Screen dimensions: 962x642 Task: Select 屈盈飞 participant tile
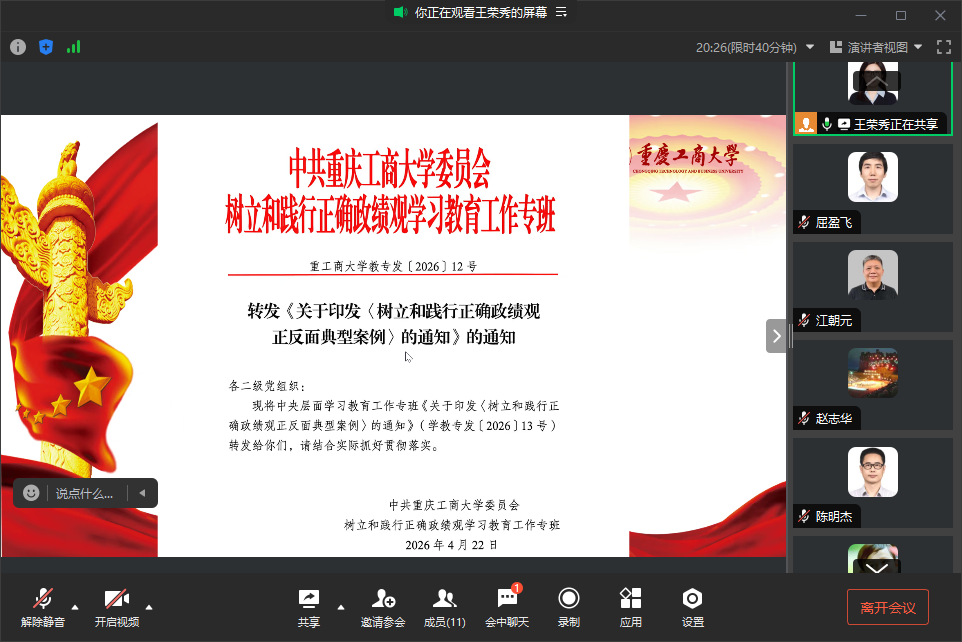click(872, 188)
